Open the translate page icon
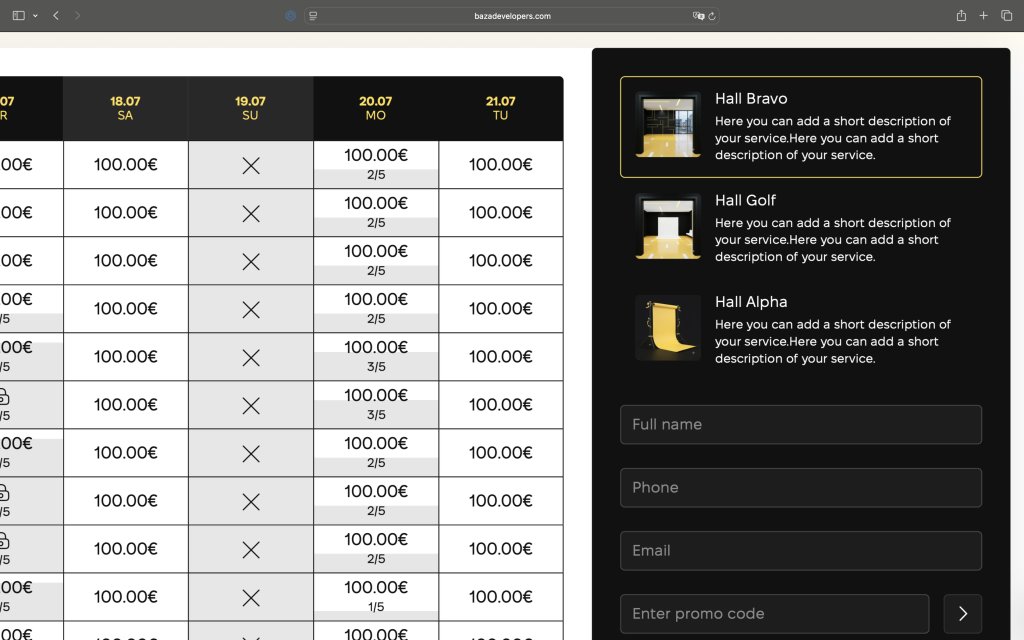The height and width of the screenshot is (640, 1024). [698, 16]
